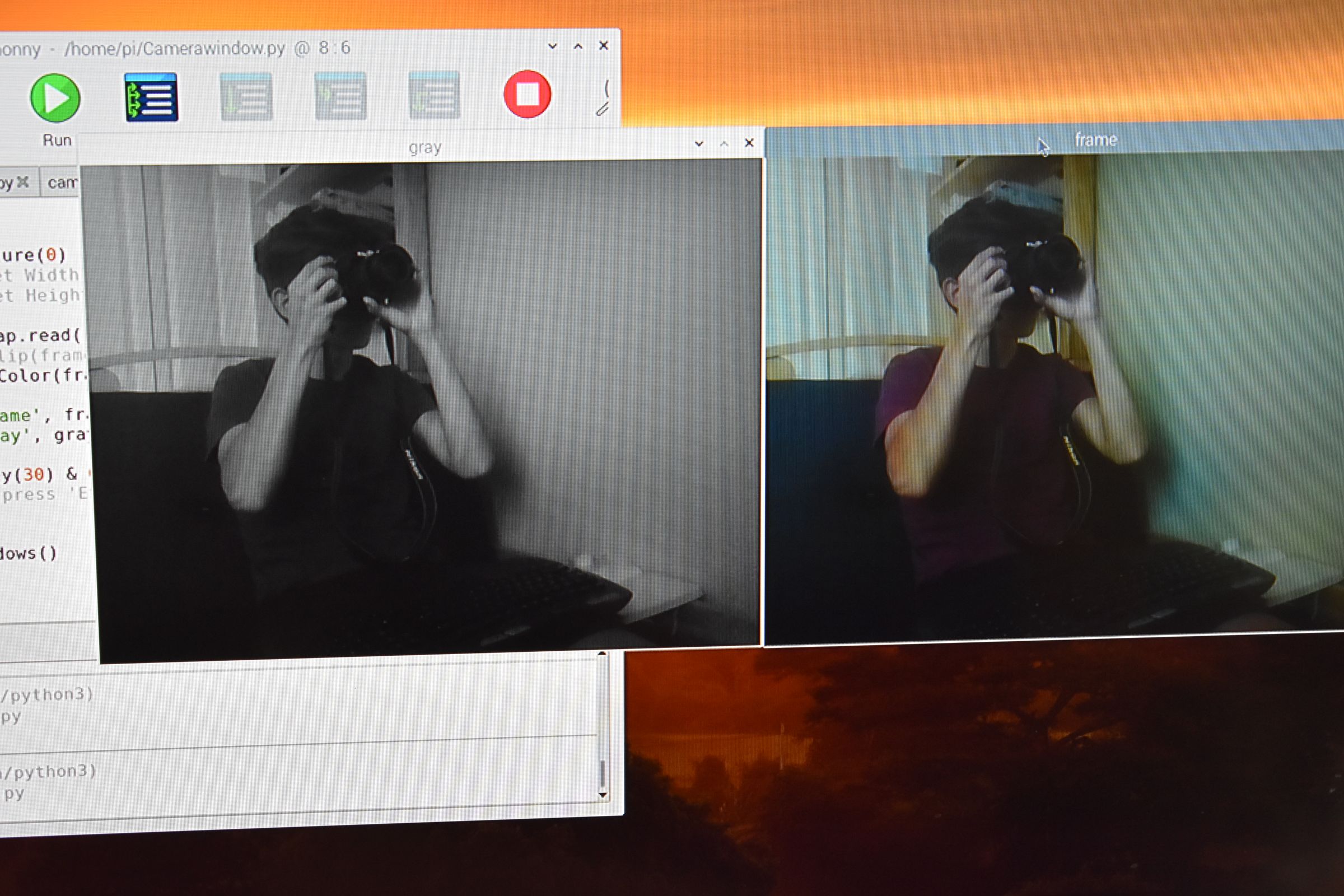Stop the program with red Stop icon
Screen dimensions: 1344x896
click(527, 94)
